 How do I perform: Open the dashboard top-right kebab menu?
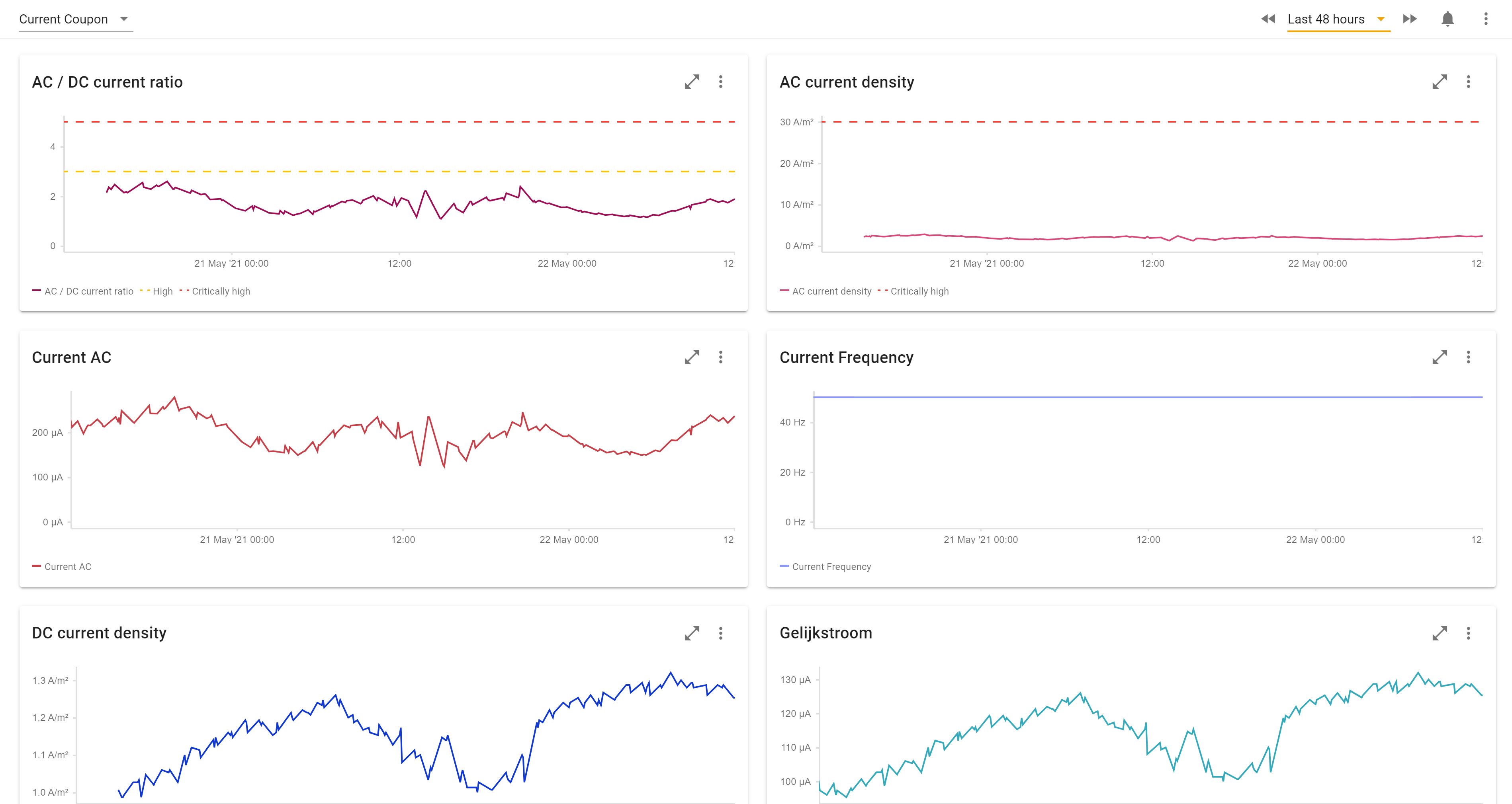point(1486,20)
